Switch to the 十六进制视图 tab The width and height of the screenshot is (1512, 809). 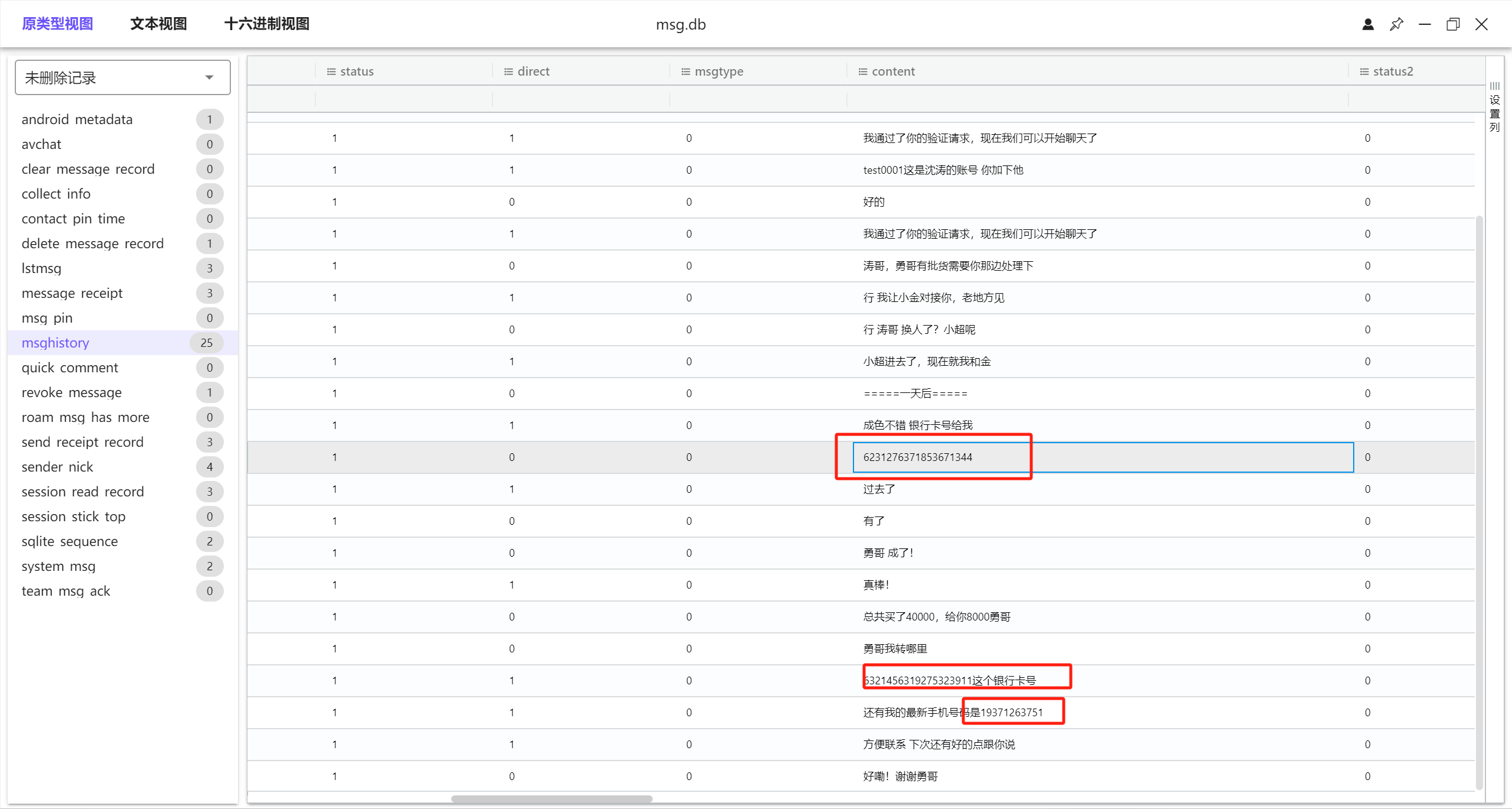(267, 24)
